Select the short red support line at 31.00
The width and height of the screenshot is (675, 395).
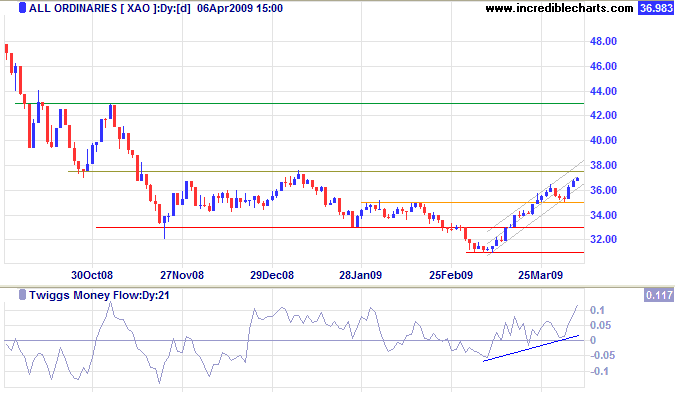[x=525, y=253]
